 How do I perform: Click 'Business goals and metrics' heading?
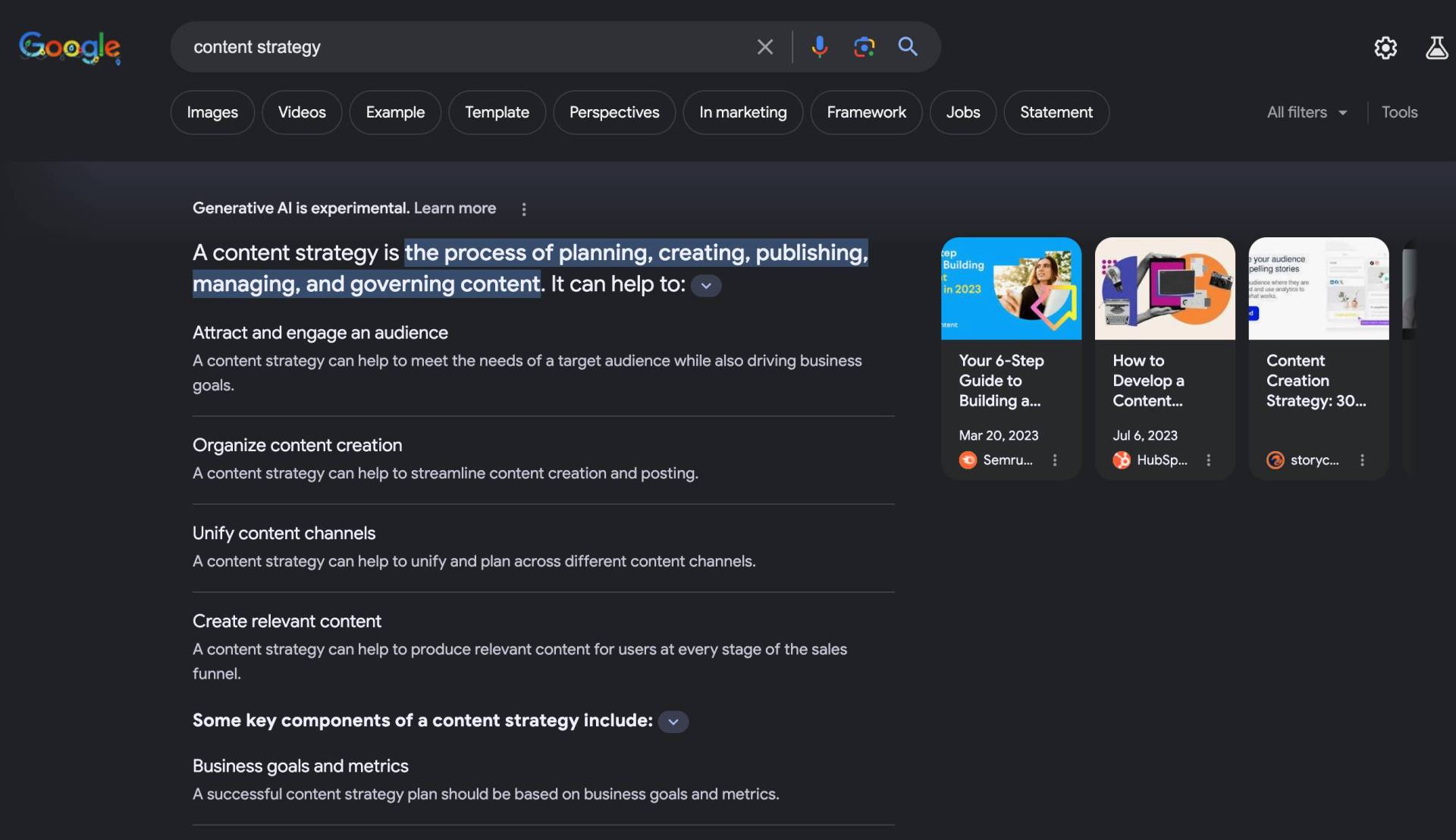[300, 766]
